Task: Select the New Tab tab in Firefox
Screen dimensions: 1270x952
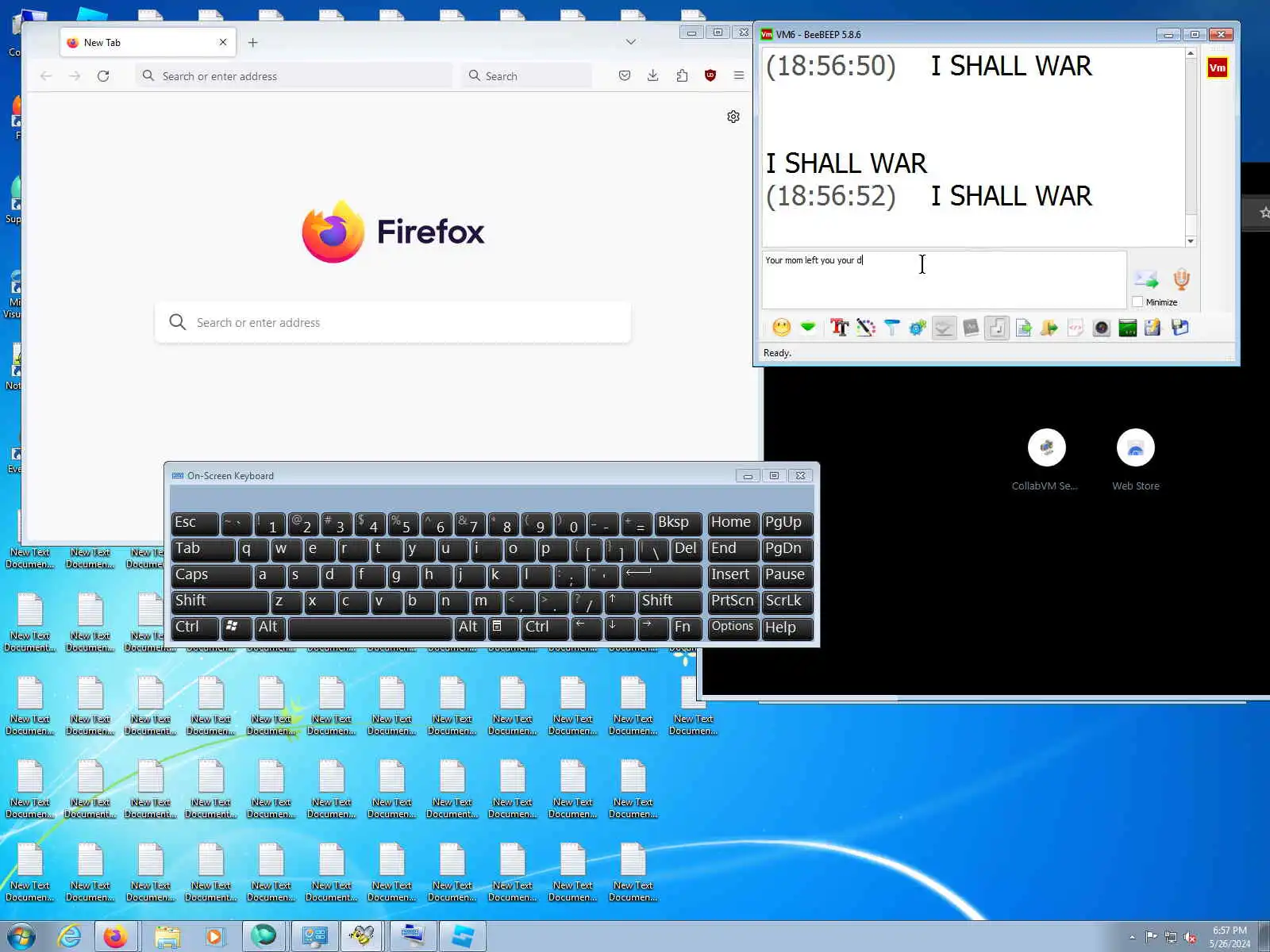Action: pyautogui.click(x=148, y=43)
